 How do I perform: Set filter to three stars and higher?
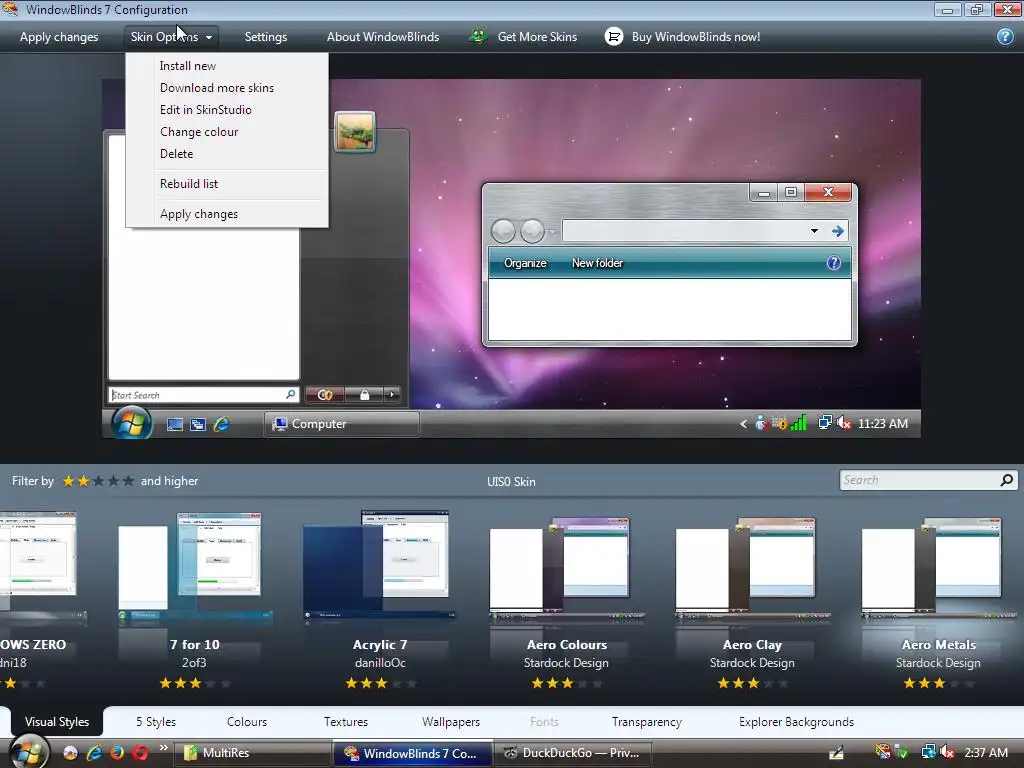98,481
